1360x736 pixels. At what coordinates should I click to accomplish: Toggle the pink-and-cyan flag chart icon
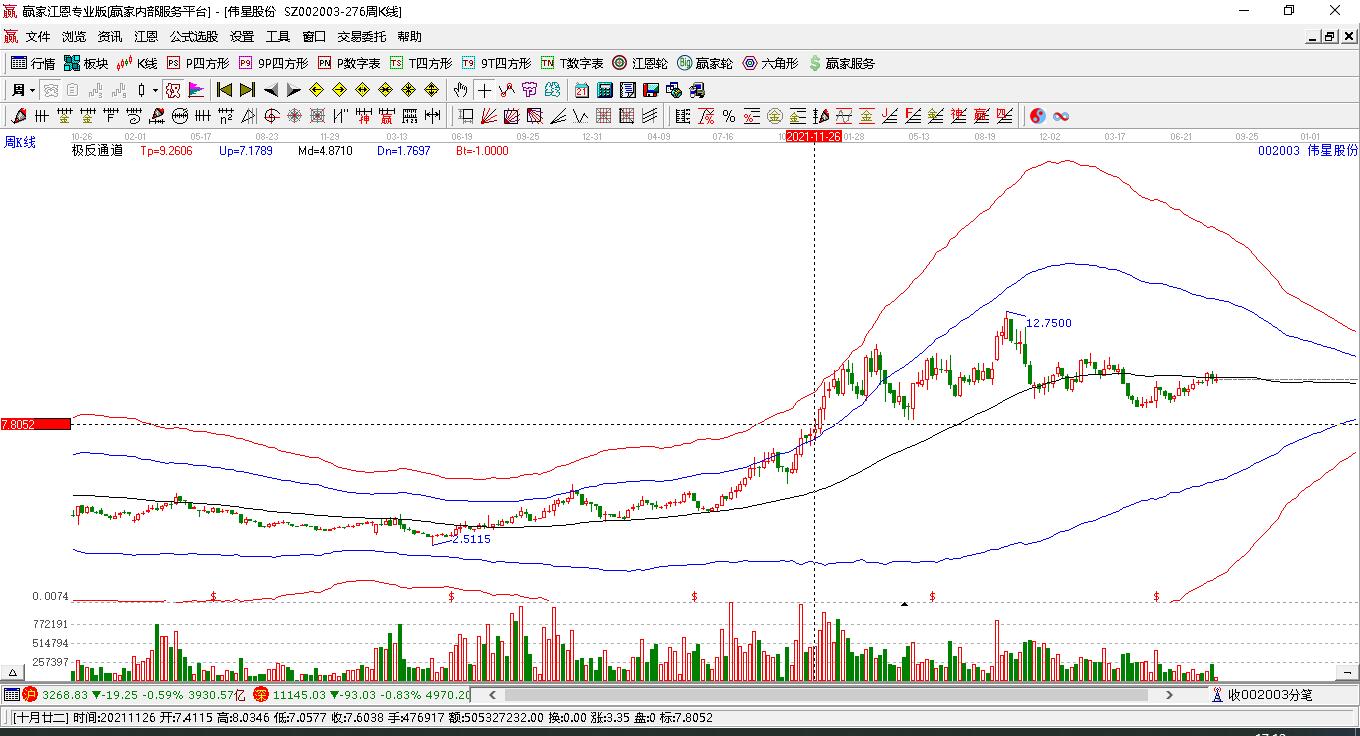pos(196,90)
